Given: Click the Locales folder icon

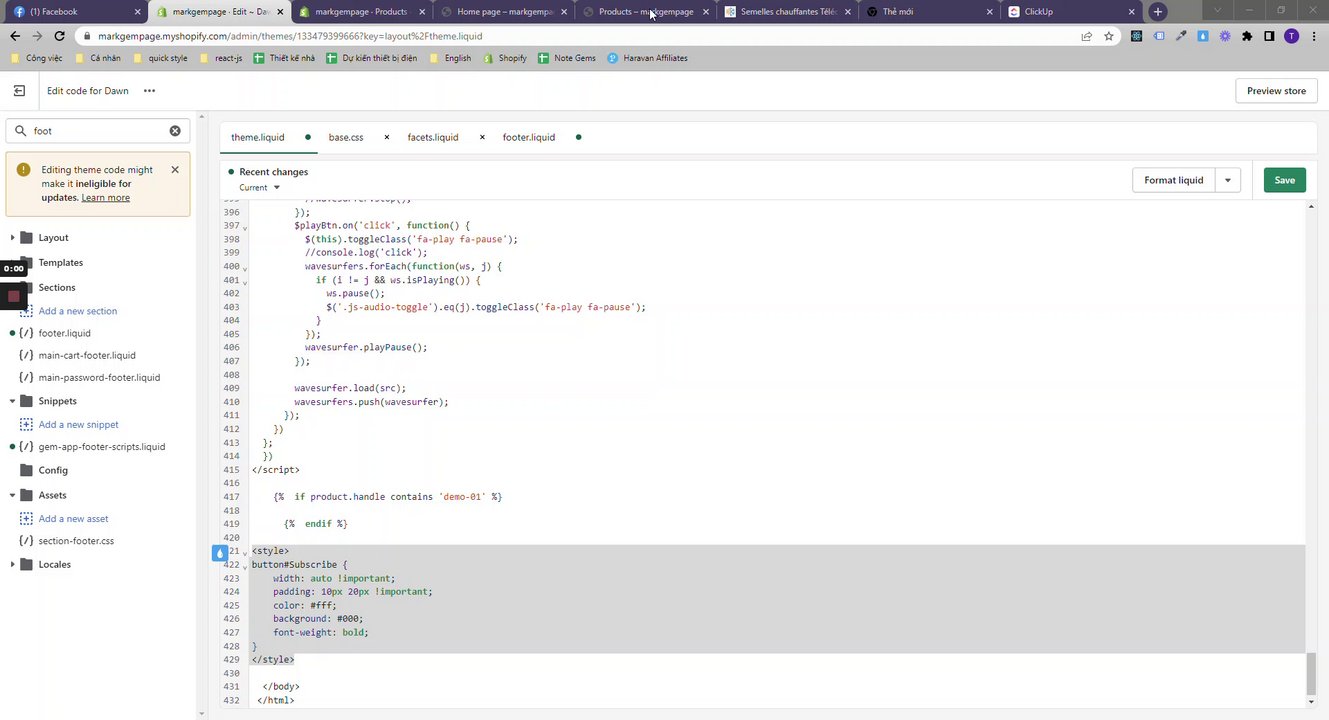Looking at the screenshot, I should [x=27, y=564].
